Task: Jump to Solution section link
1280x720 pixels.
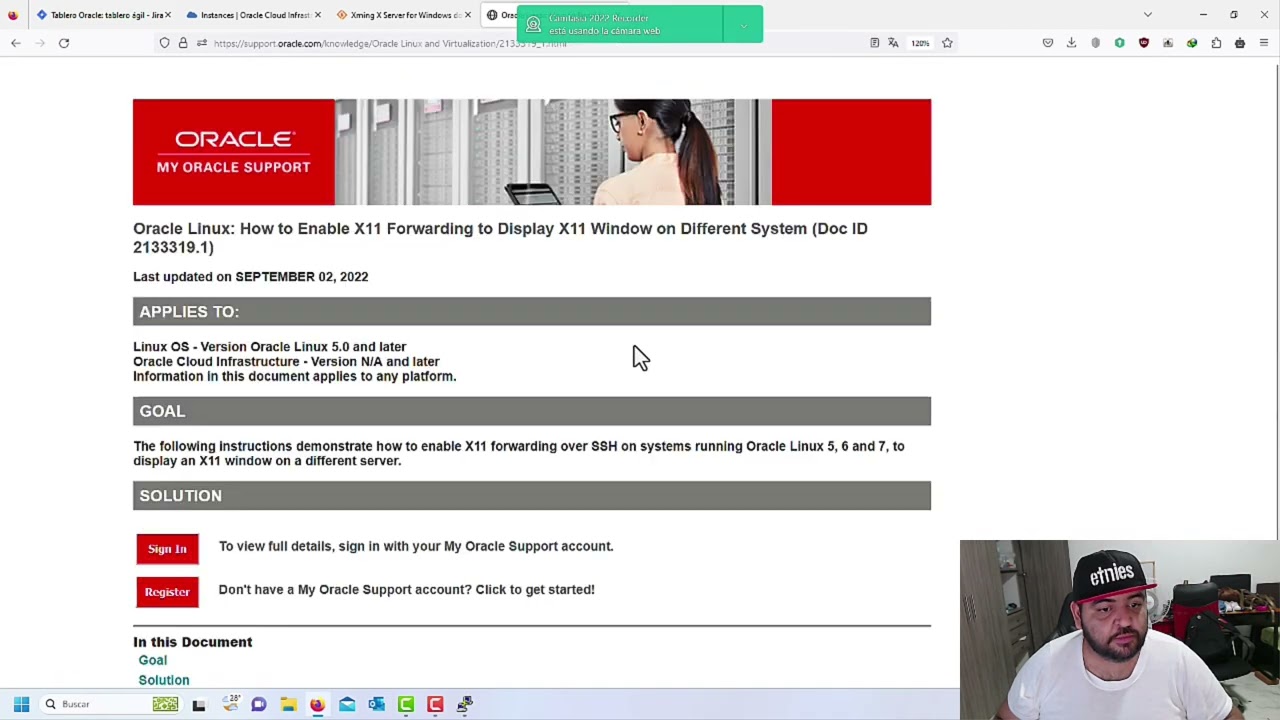Action: click(164, 680)
